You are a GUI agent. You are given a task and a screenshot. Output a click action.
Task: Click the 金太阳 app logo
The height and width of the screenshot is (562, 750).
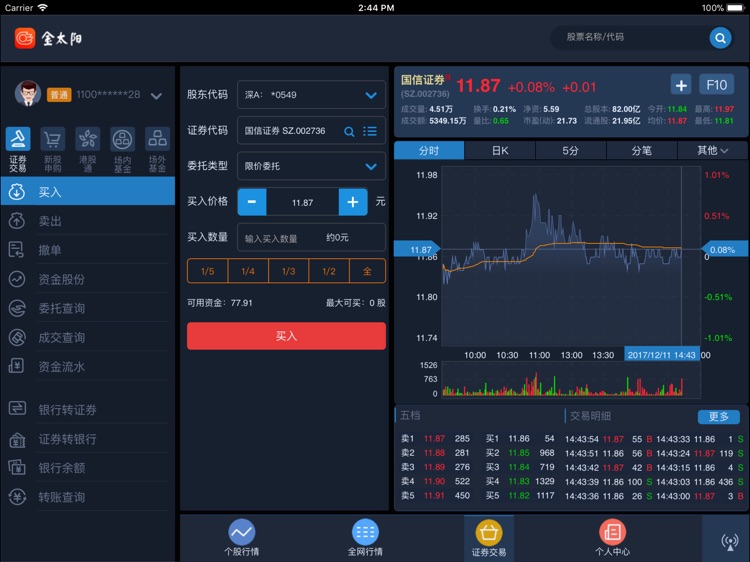[48, 38]
